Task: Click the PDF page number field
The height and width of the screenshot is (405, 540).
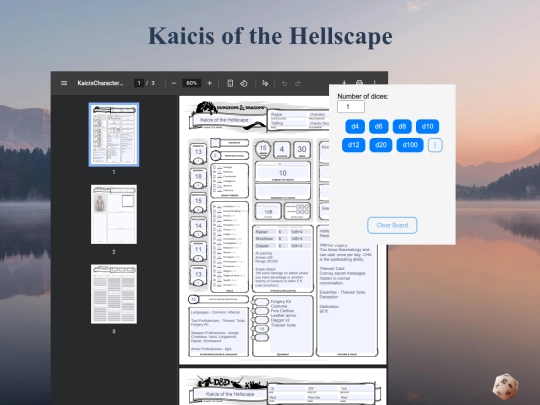Action: [x=139, y=83]
